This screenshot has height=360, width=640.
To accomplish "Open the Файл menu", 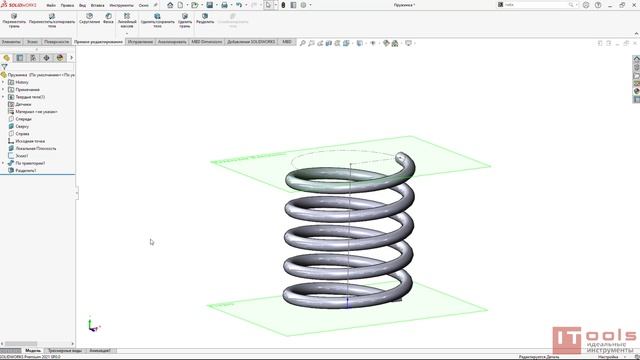I will [51, 5].
